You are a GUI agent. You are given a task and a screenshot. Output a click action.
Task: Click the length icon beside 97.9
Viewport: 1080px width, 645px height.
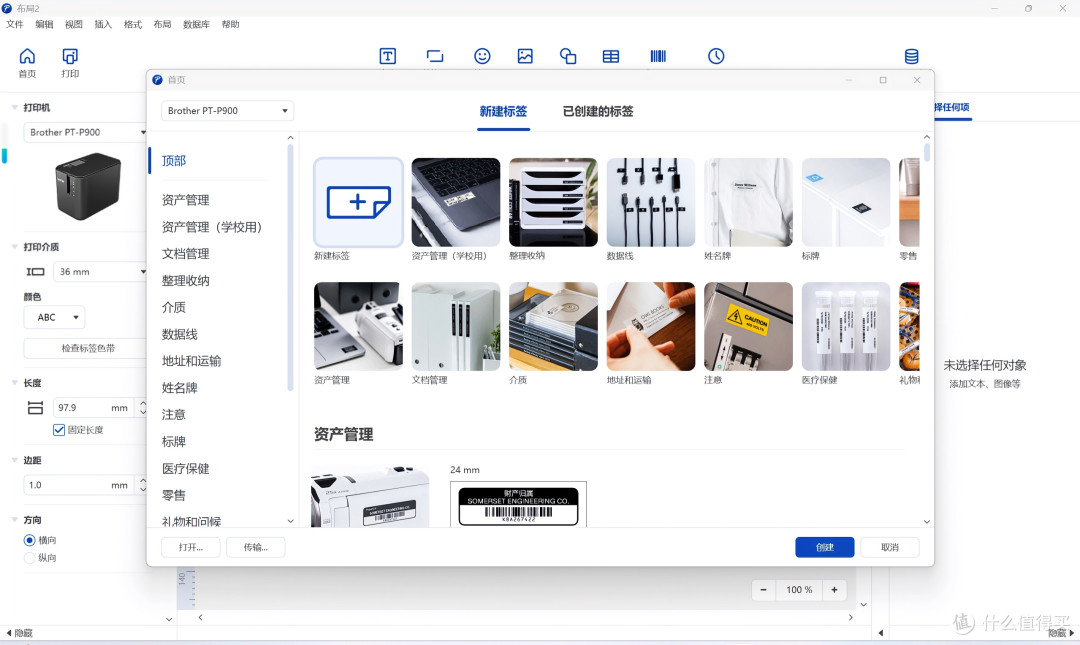tap(35, 407)
